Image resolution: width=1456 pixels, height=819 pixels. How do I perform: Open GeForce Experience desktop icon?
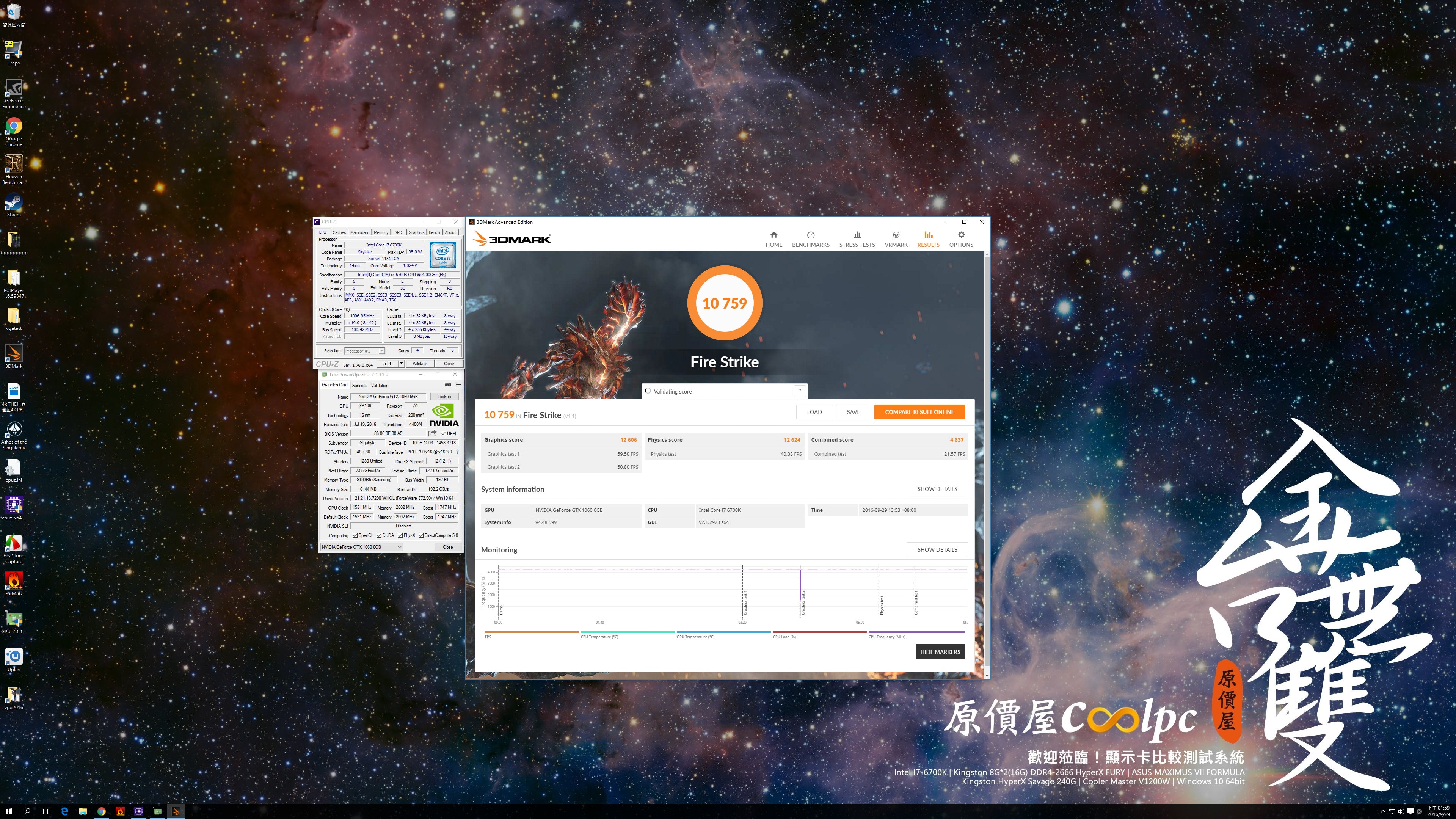pyautogui.click(x=14, y=93)
